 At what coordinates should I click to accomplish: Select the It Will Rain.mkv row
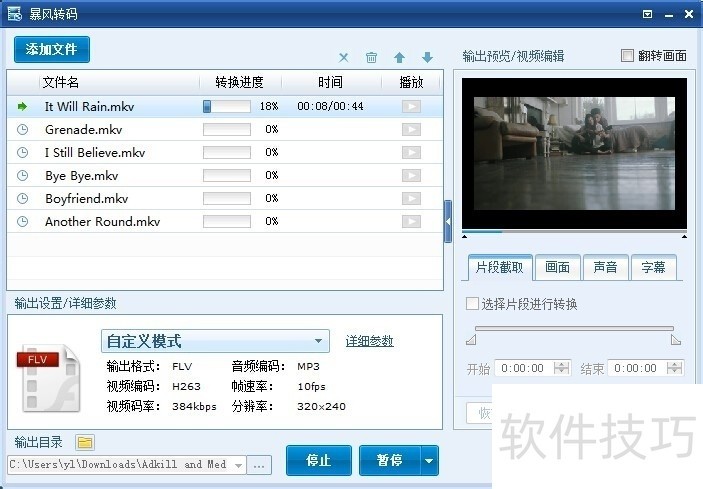tap(225, 106)
